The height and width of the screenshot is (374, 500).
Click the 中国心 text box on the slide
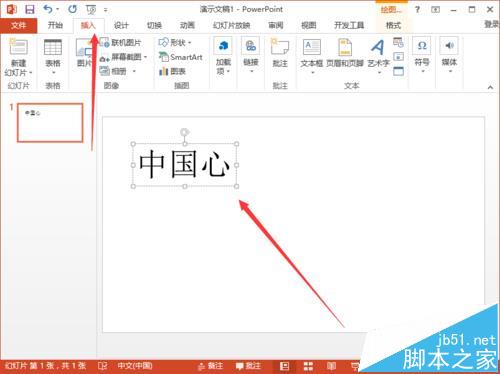tap(184, 165)
